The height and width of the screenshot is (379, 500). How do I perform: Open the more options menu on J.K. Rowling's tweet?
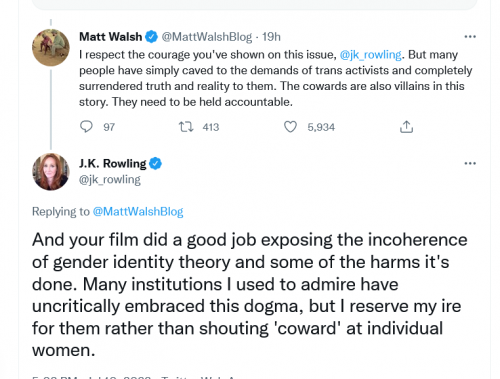(x=470, y=163)
